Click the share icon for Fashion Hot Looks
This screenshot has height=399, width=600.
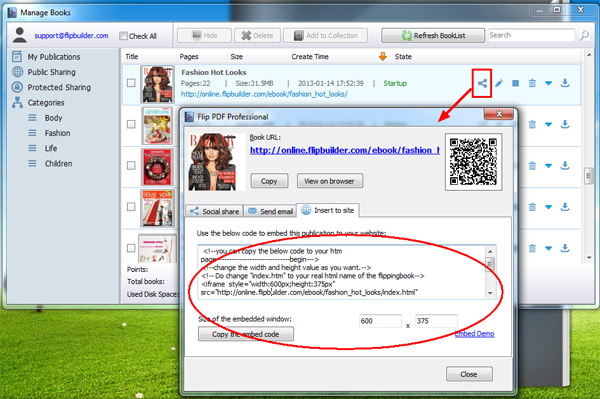pos(482,83)
